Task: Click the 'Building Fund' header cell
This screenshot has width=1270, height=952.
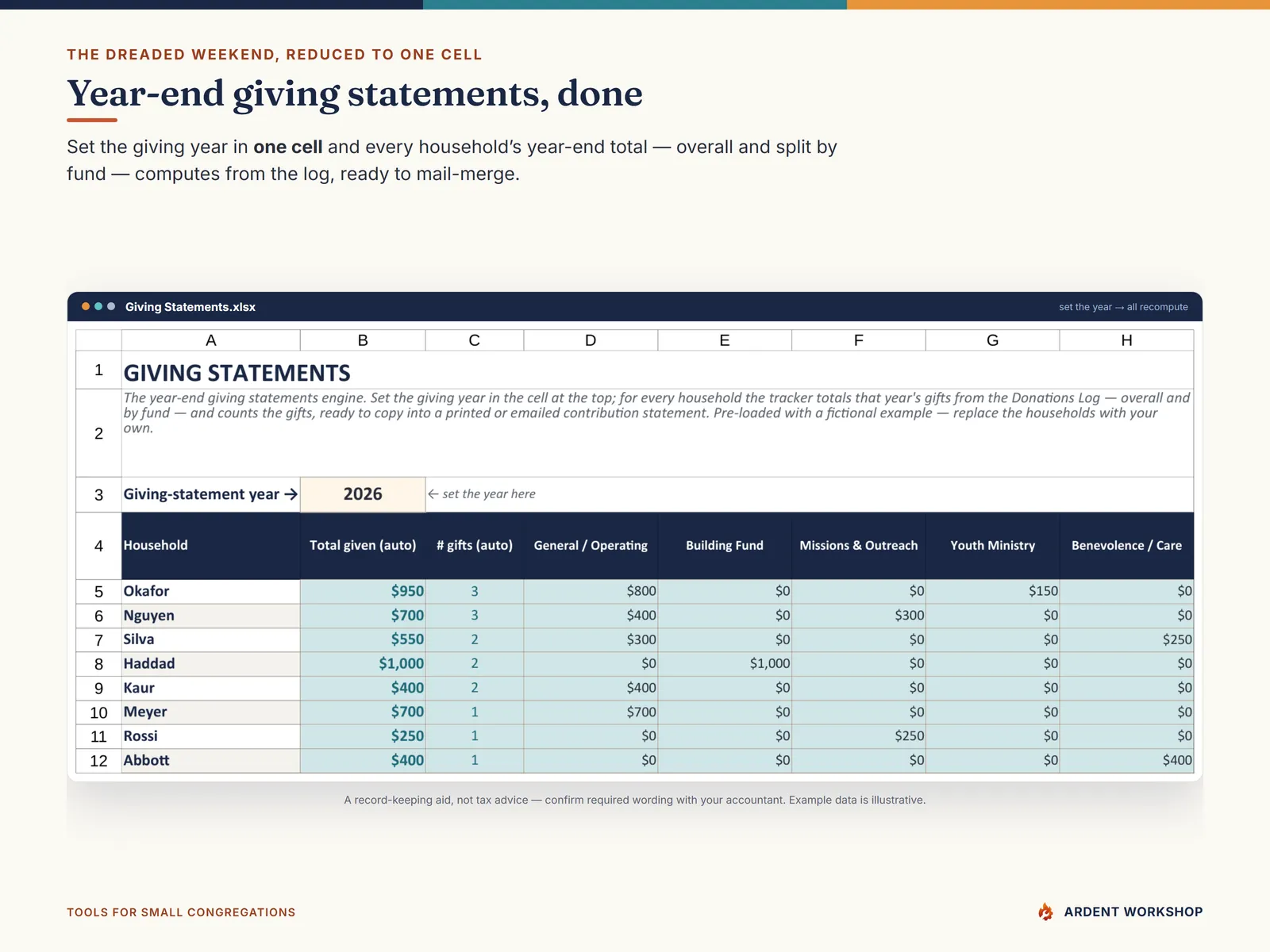Action: point(725,545)
